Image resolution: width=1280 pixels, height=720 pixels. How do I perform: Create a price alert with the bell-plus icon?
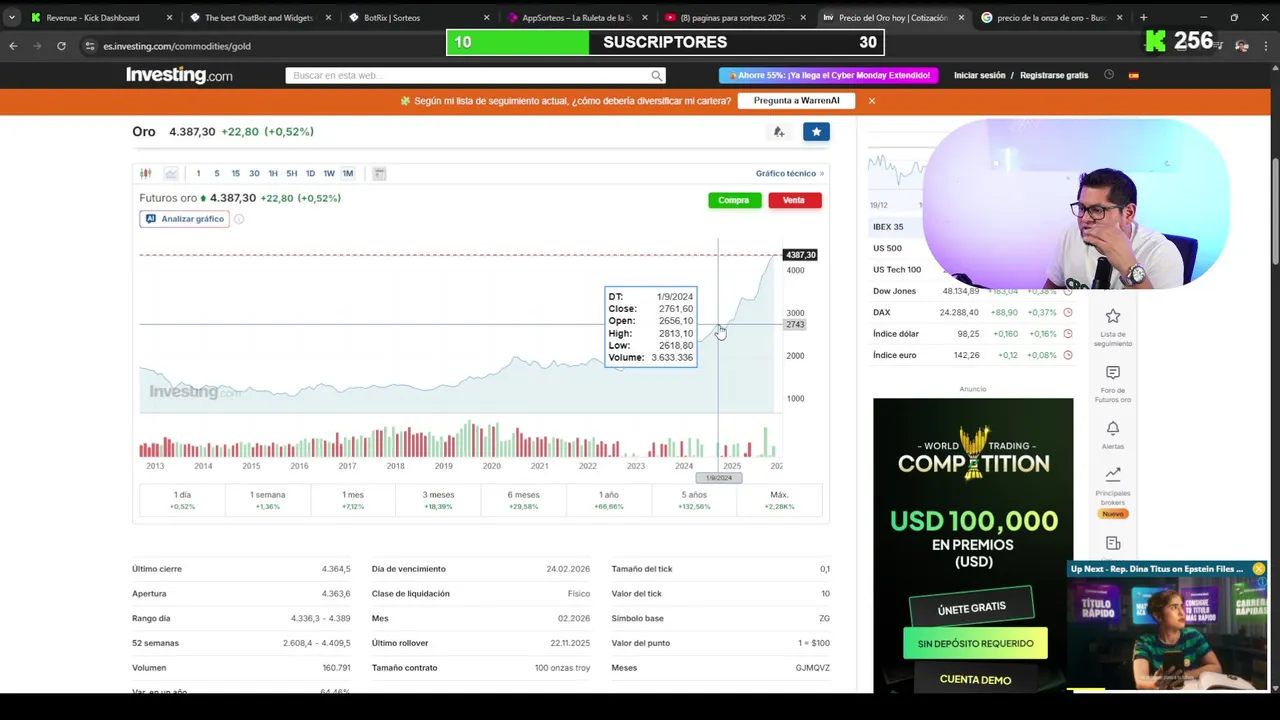click(x=779, y=131)
